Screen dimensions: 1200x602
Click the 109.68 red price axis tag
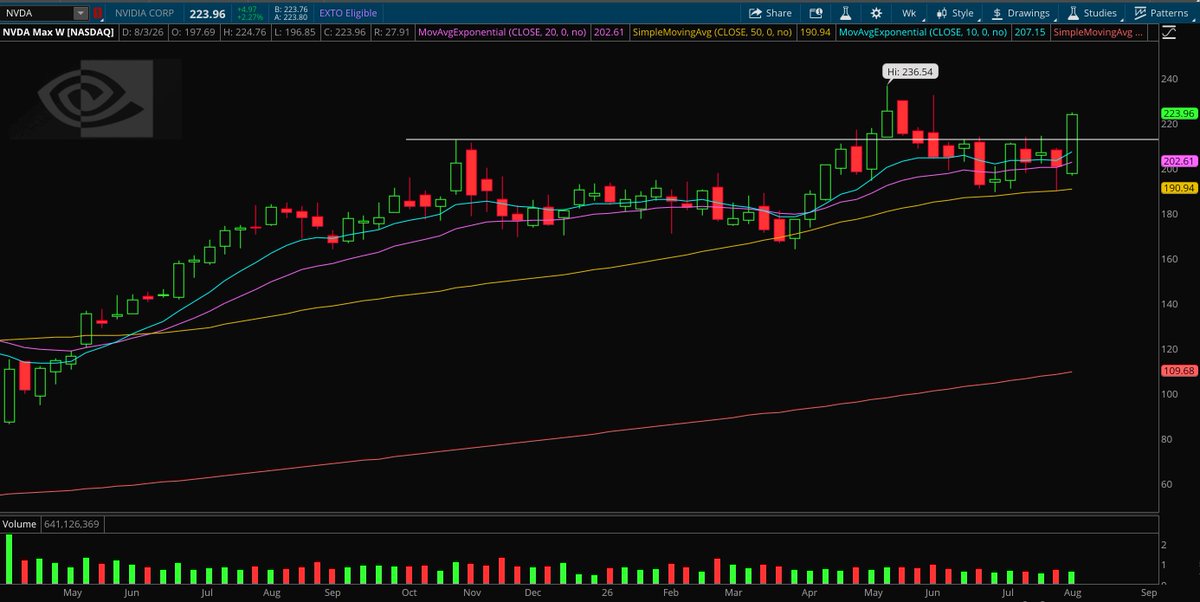[1179, 371]
